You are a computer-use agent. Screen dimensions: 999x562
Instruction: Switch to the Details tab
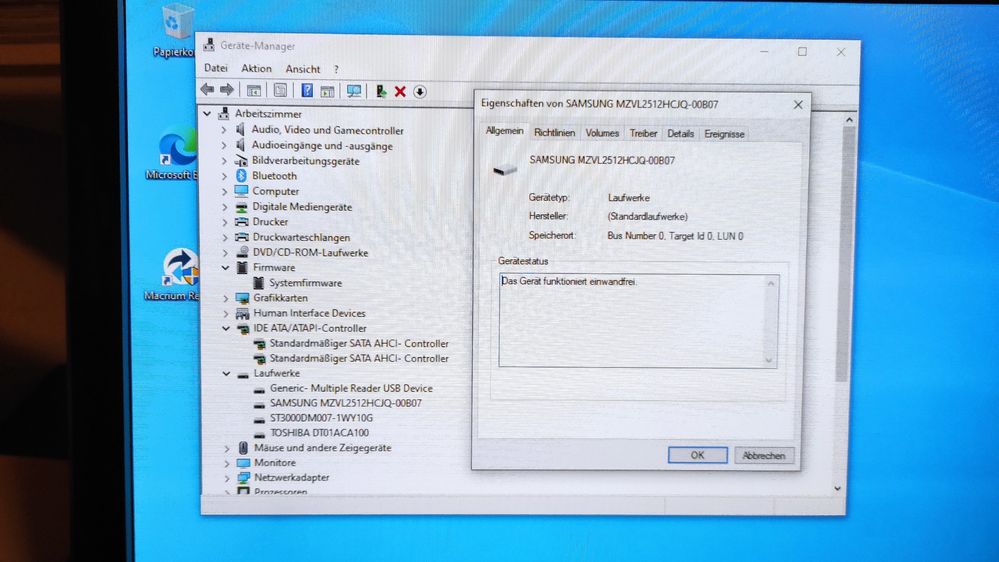coord(680,133)
